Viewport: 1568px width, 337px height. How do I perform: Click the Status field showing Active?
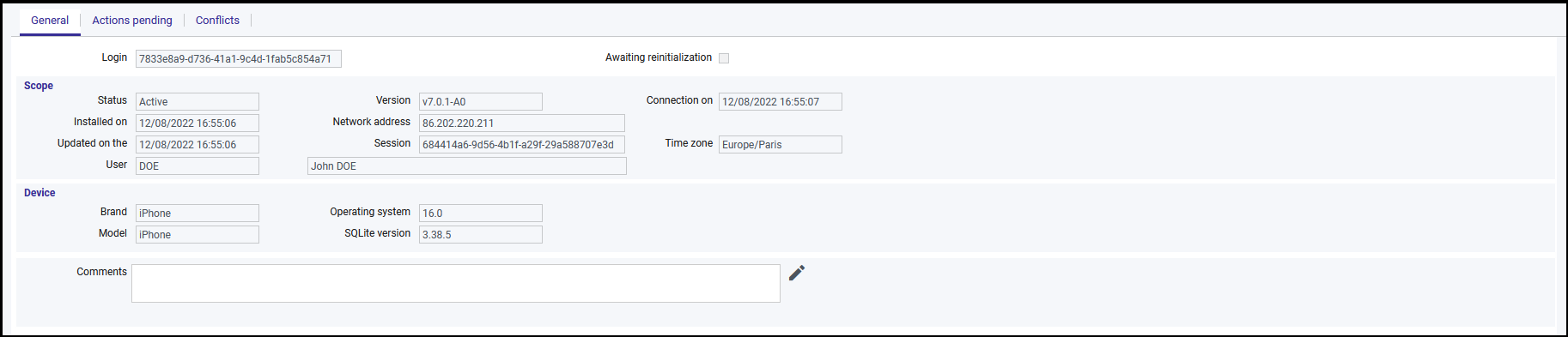pyautogui.click(x=198, y=101)
